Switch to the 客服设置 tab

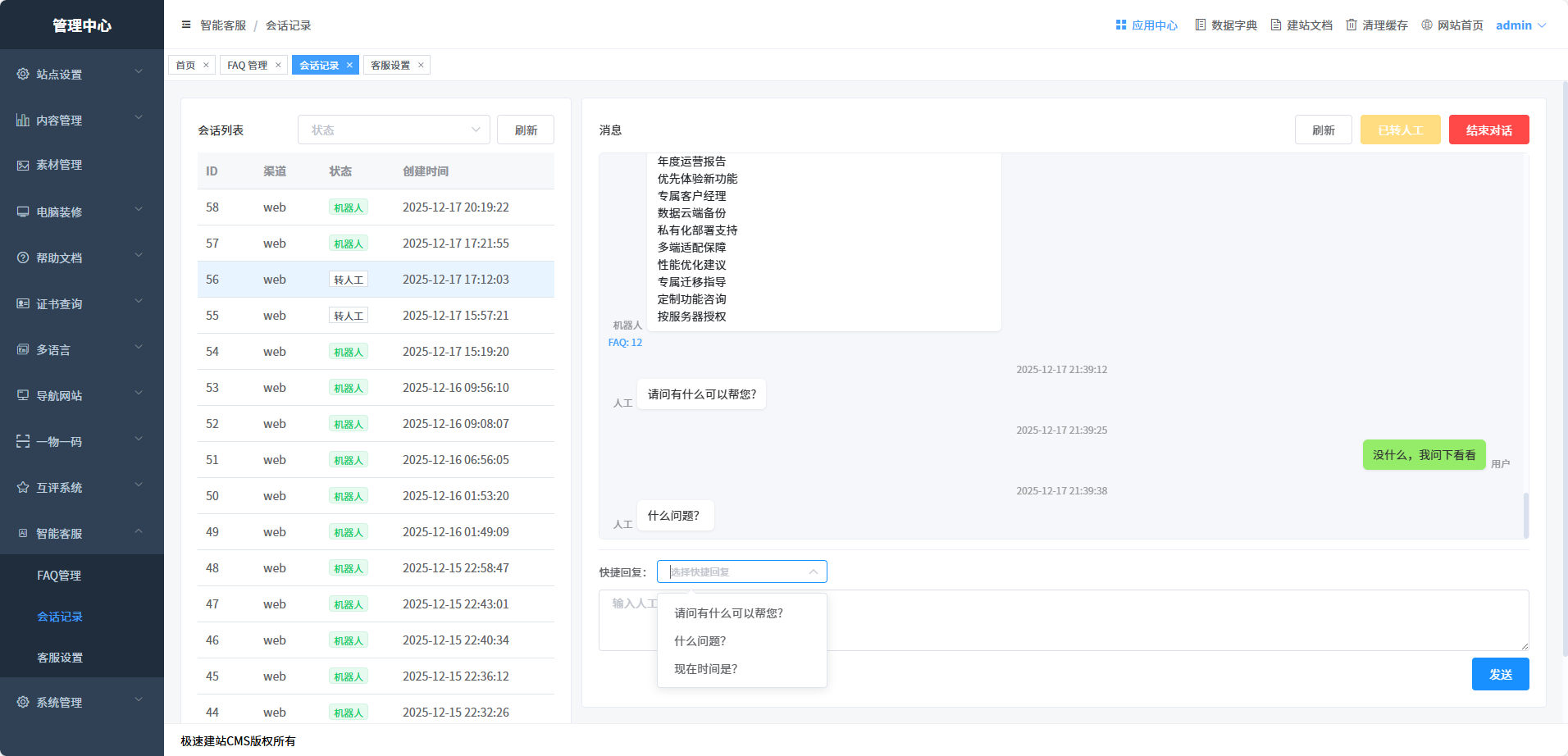[390, 66]
